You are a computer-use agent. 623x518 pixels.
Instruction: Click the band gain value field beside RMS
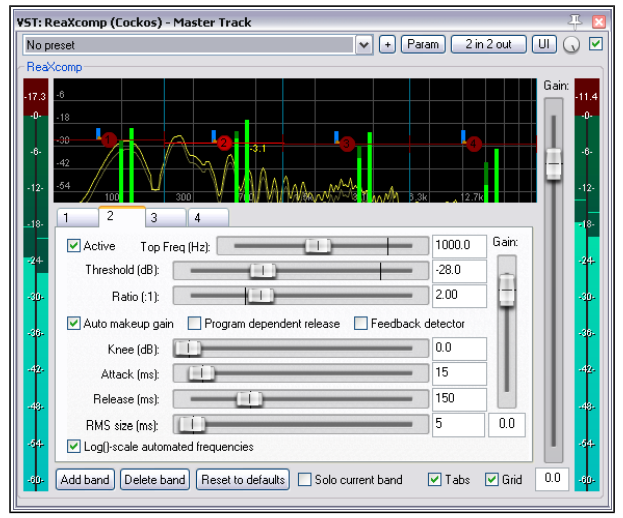point(507,425)
